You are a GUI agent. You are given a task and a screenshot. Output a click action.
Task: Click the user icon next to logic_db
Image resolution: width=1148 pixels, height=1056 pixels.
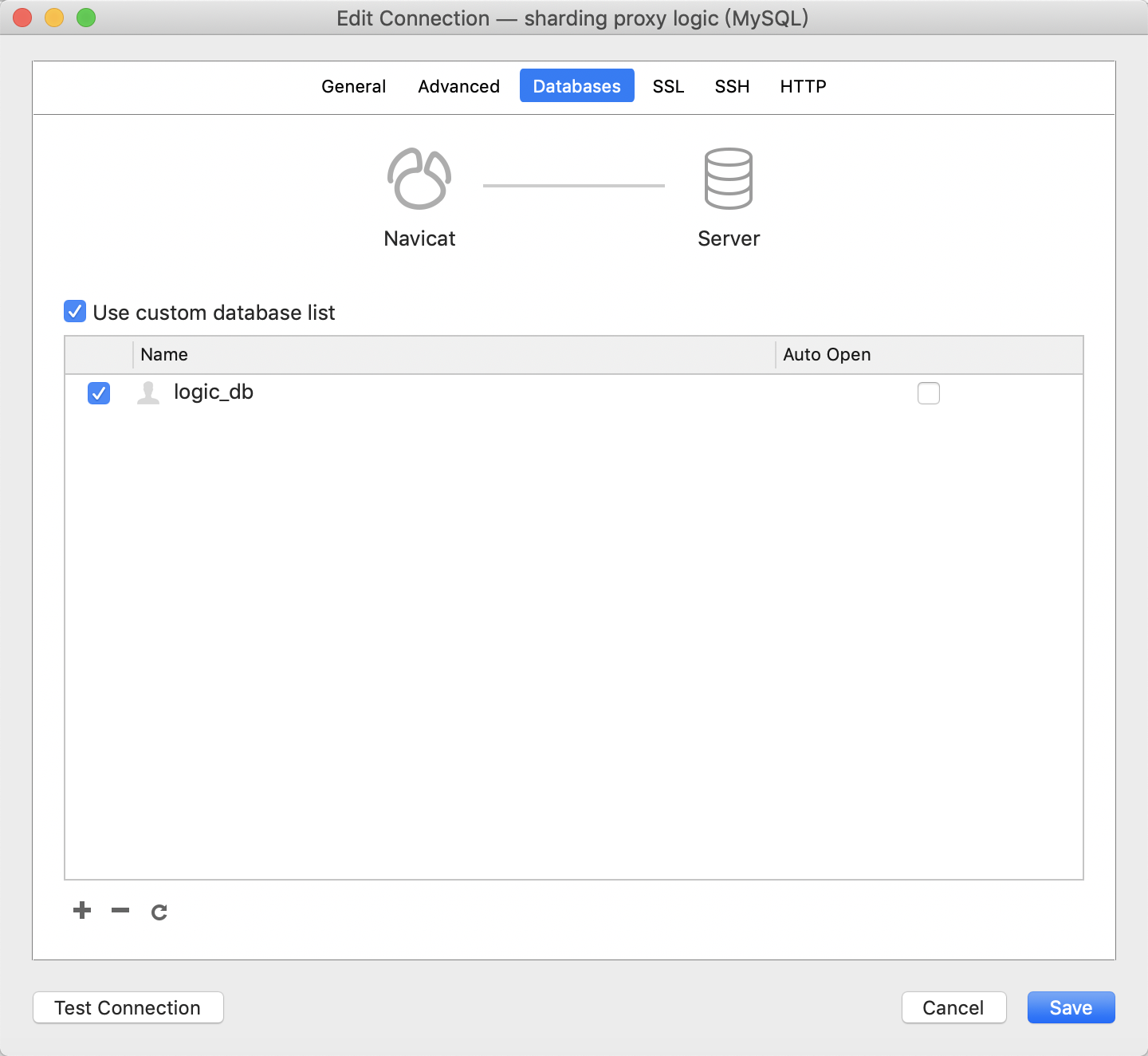(x=148, y=392)
